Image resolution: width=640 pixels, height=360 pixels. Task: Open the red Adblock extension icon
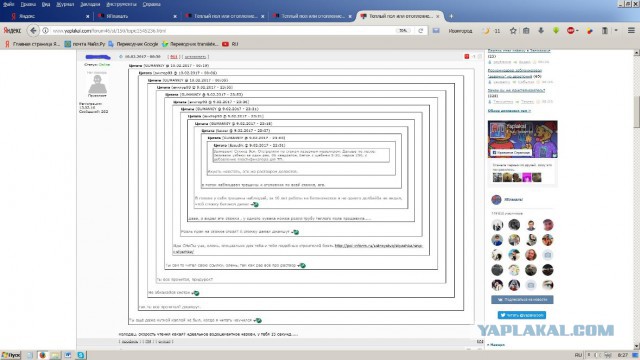click(x=571, y=31)
